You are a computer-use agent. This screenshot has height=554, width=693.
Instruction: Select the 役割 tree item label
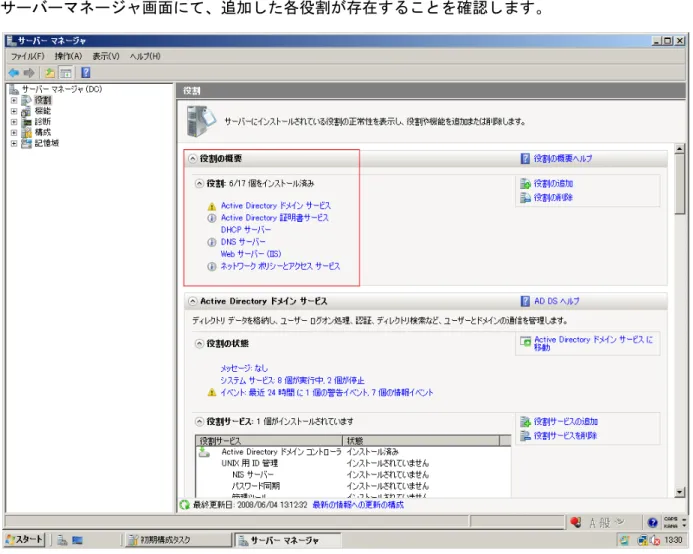coord(43,100)
